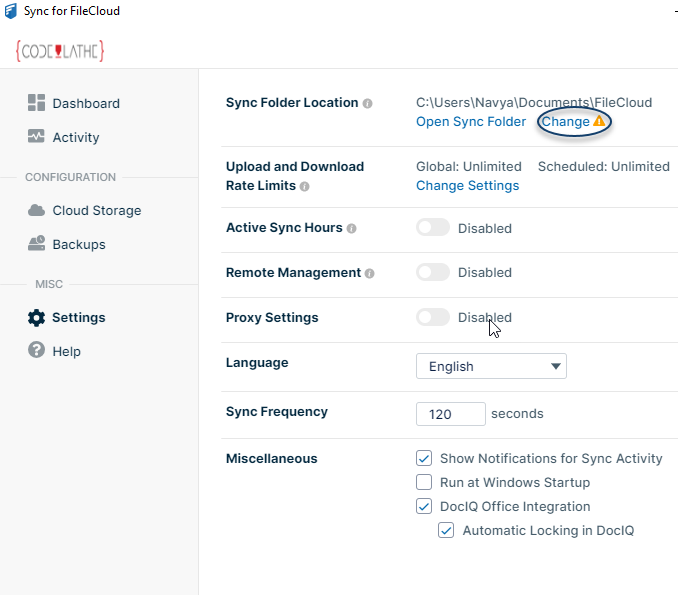The image size is (678, 595).
Task: Click the FileCloud app icon in title bar
Action: 11,11
